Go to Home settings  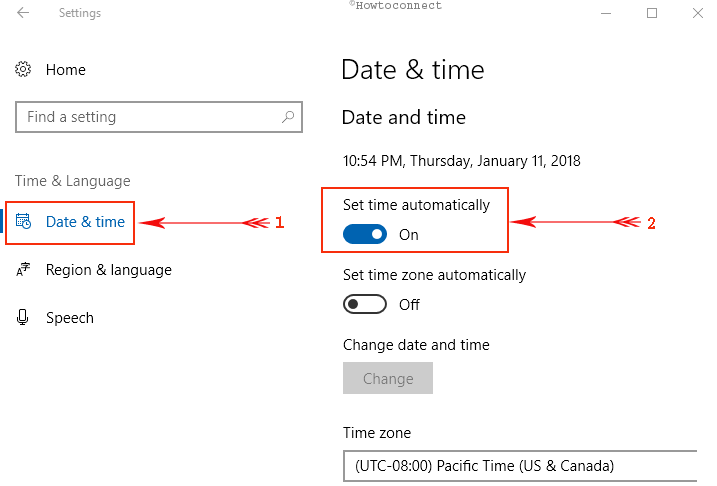tap(65, 70)
